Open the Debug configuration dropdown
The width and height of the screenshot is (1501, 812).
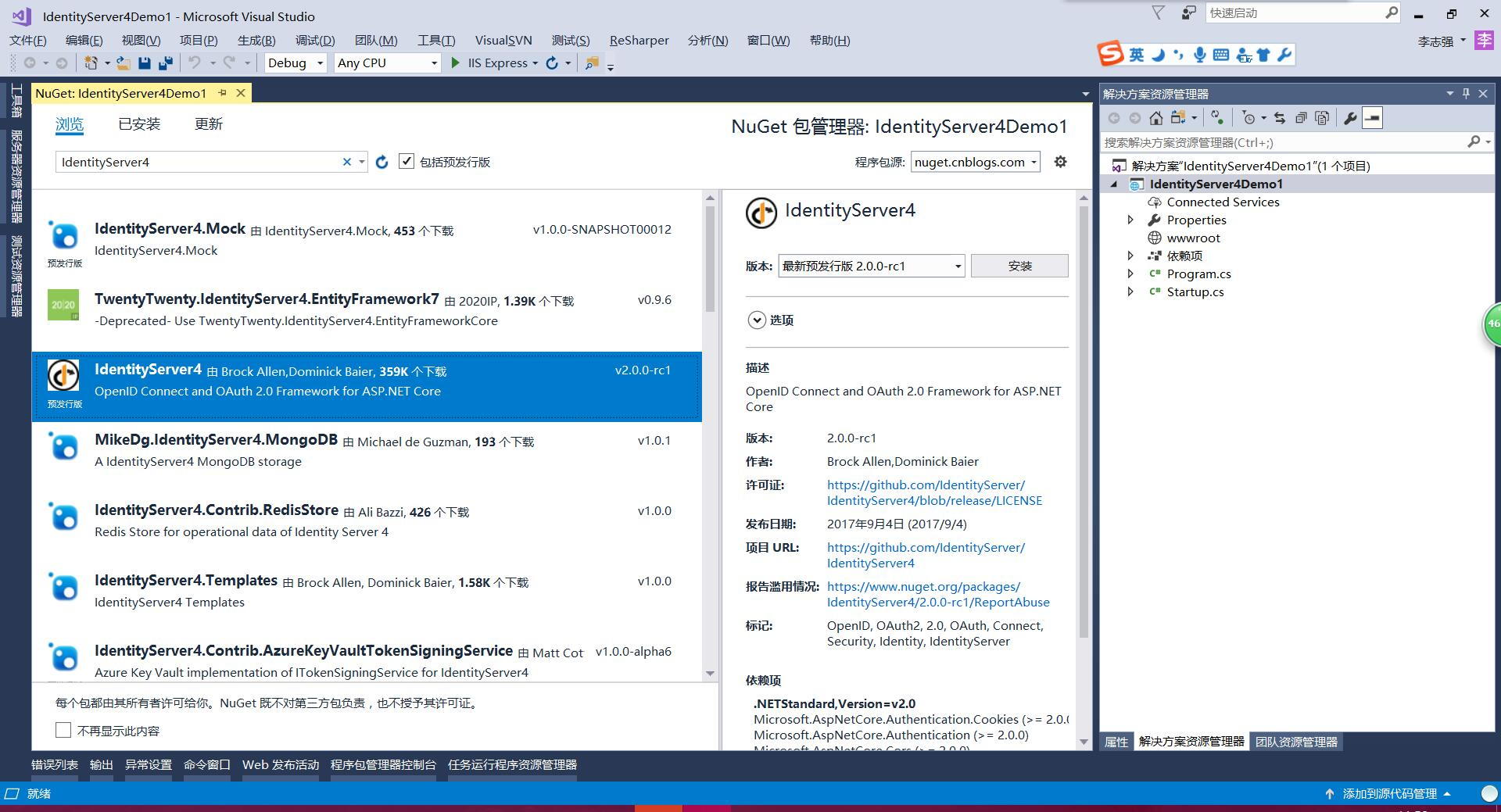pos(295,63)
